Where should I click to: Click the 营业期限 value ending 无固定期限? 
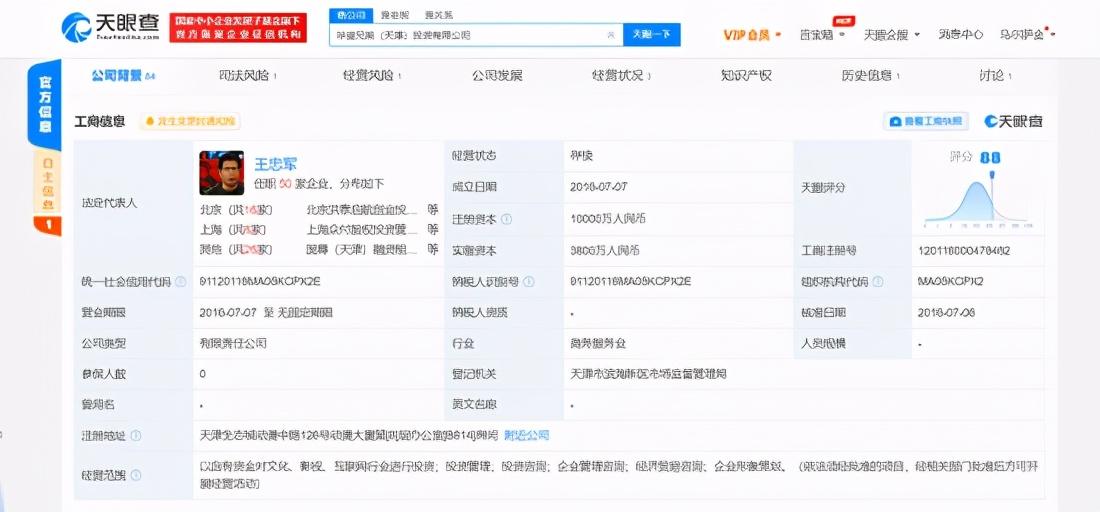[266, 312]
